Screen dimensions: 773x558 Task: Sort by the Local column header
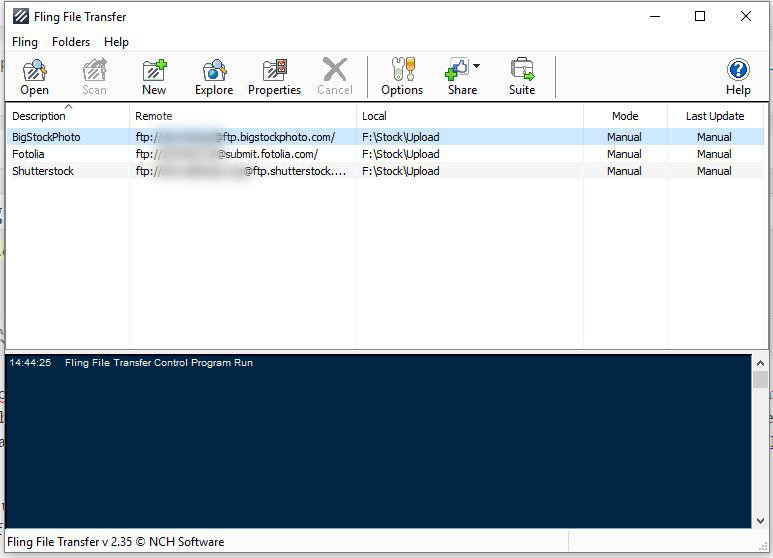coord(470,116)
